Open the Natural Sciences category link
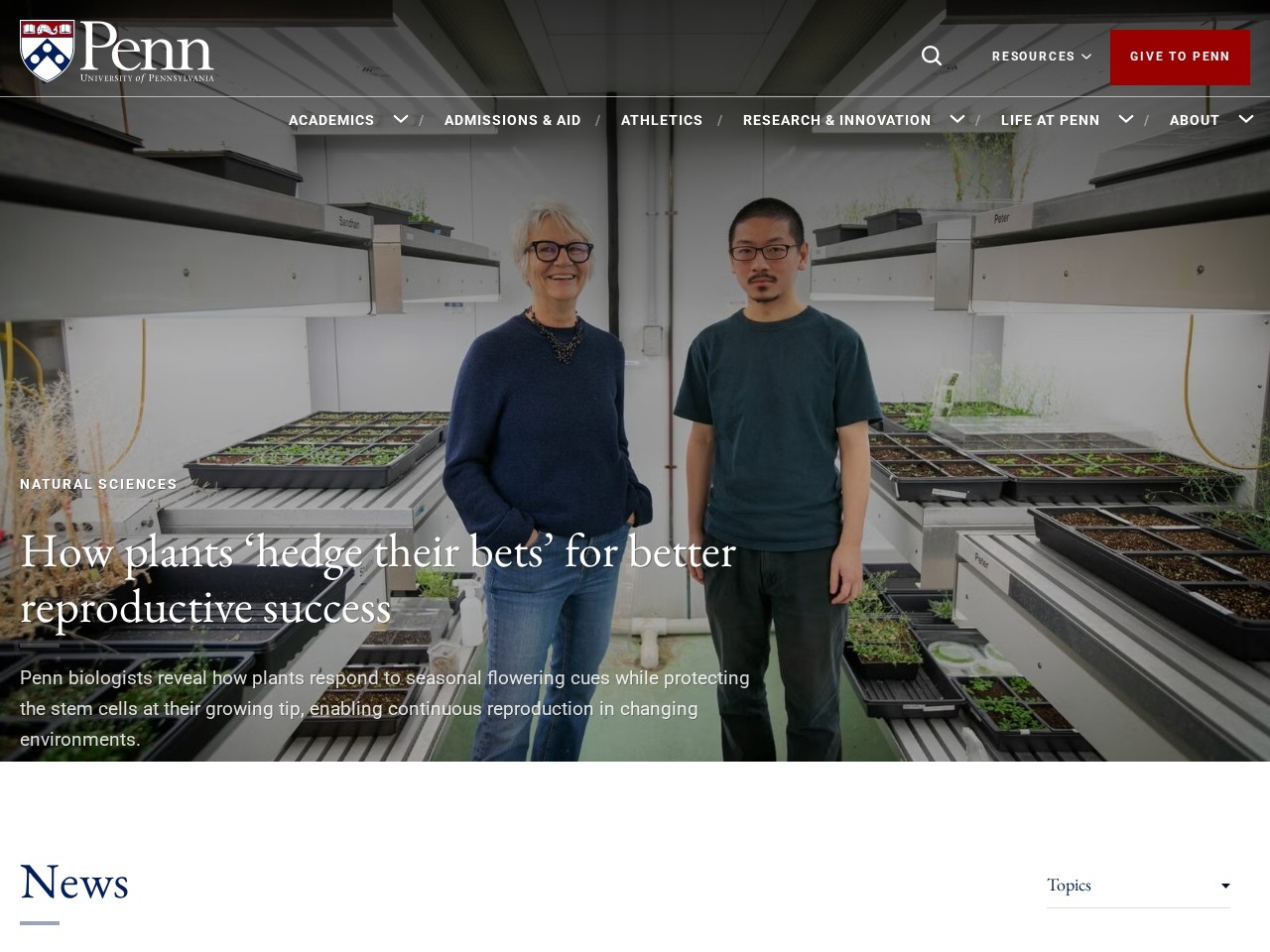The height and width of the screenshot is (952, 1270). [98, 484]
